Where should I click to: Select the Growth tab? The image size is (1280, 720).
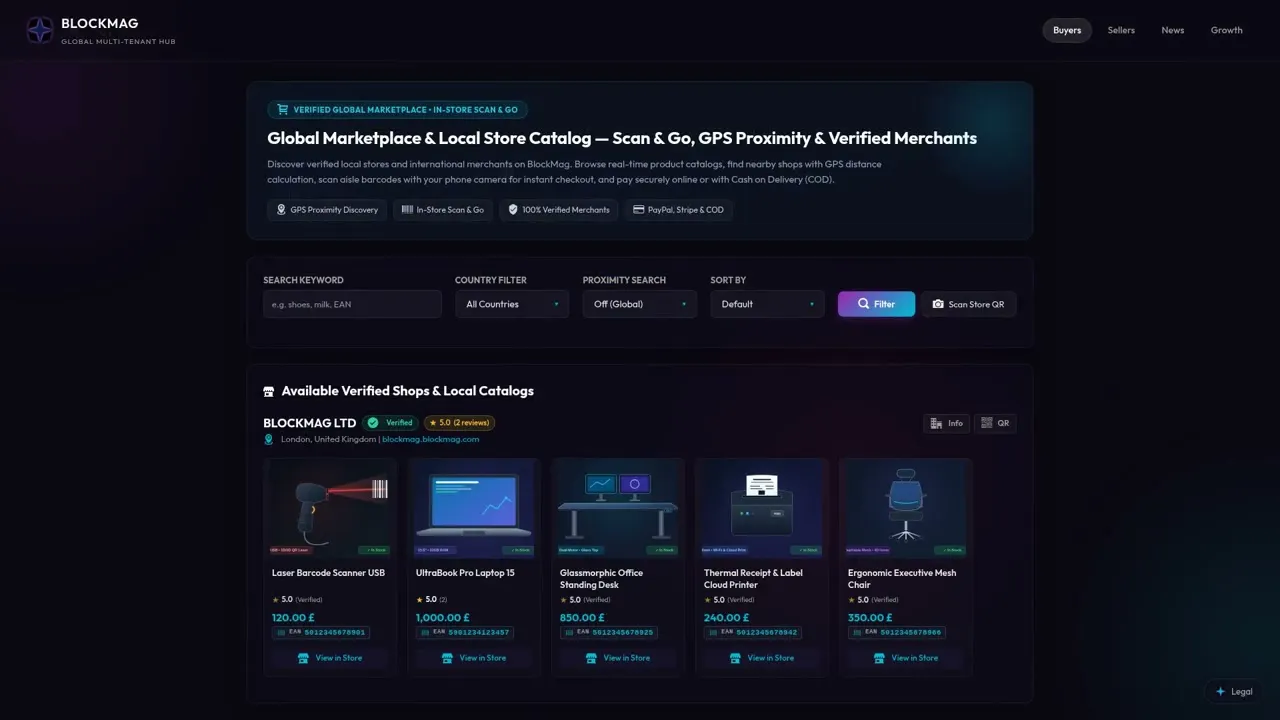(x=1227, y=30)
